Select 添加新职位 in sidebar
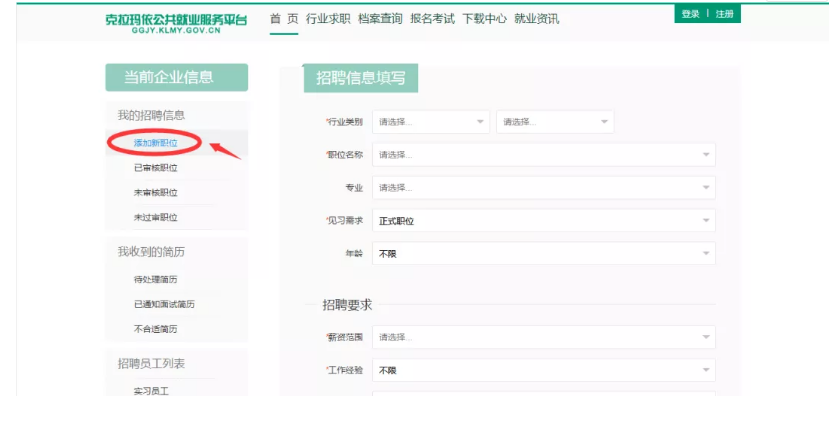This screenshot has height=431, width=839. point(156,143)
